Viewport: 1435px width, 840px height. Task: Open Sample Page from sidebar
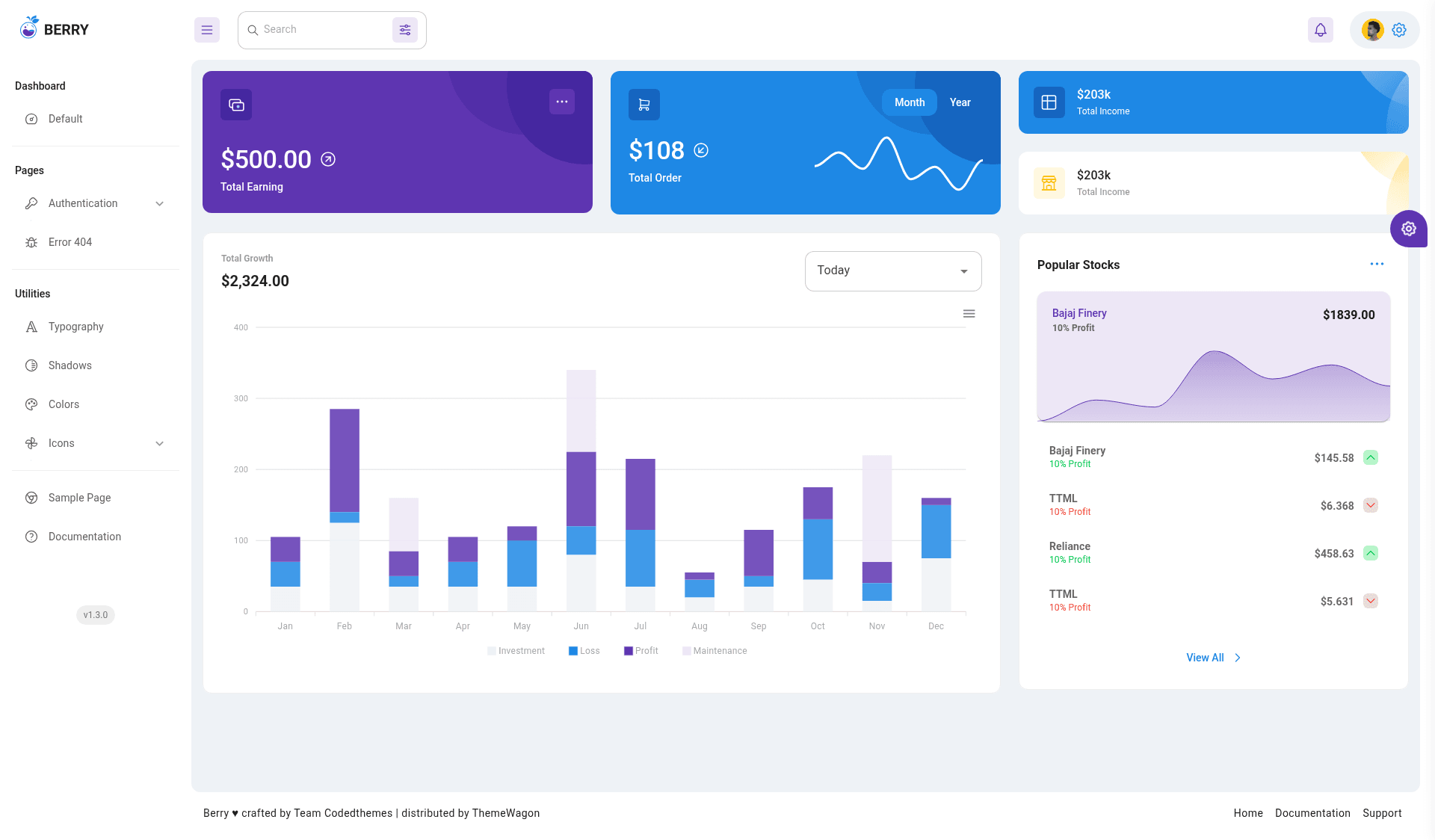pos(96,498)
